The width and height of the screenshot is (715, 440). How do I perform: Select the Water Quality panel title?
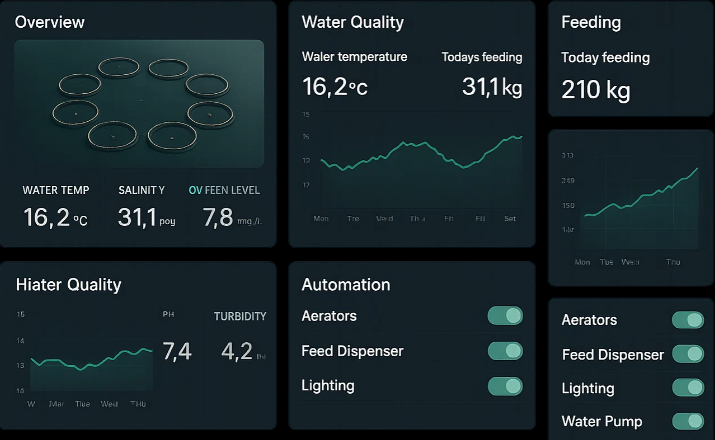tap(353, 22)
